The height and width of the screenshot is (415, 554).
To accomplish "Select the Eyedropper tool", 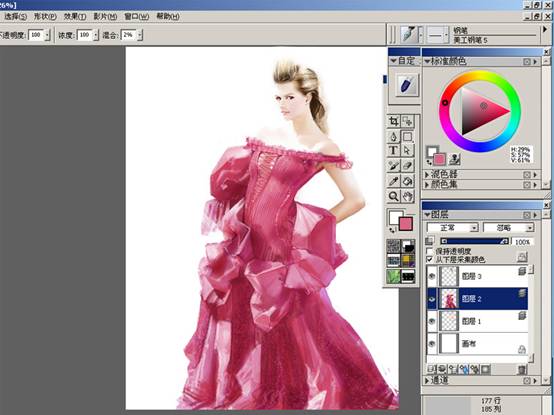I will (393, 181).
